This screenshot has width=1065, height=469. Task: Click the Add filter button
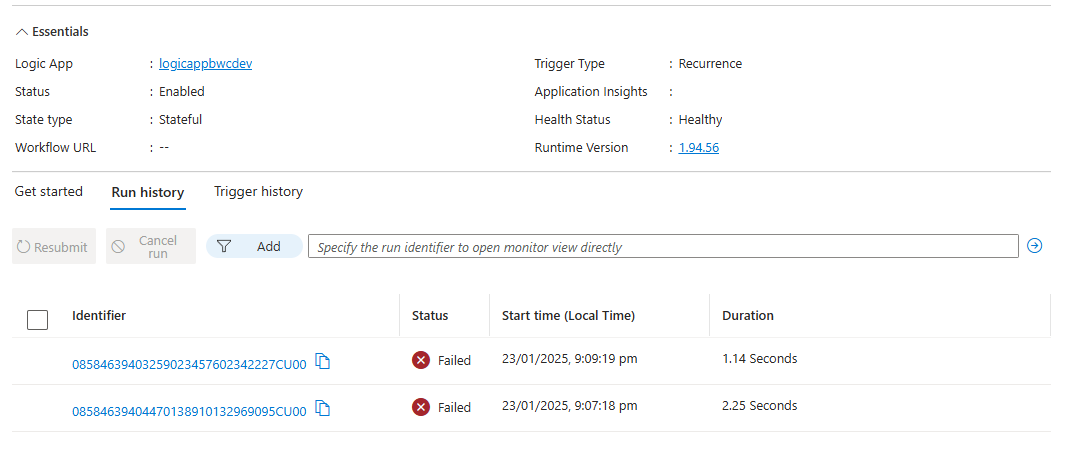click(254, 246)
